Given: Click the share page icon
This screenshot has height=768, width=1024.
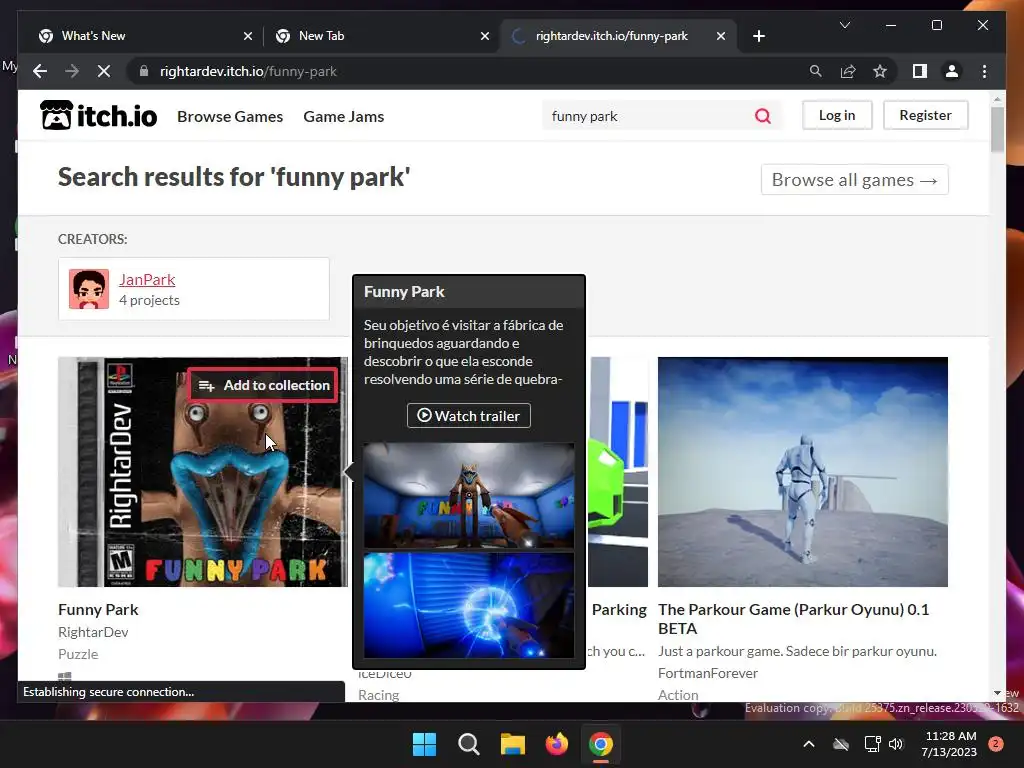Looking at the screenshot, I should [x=848, y=71].
